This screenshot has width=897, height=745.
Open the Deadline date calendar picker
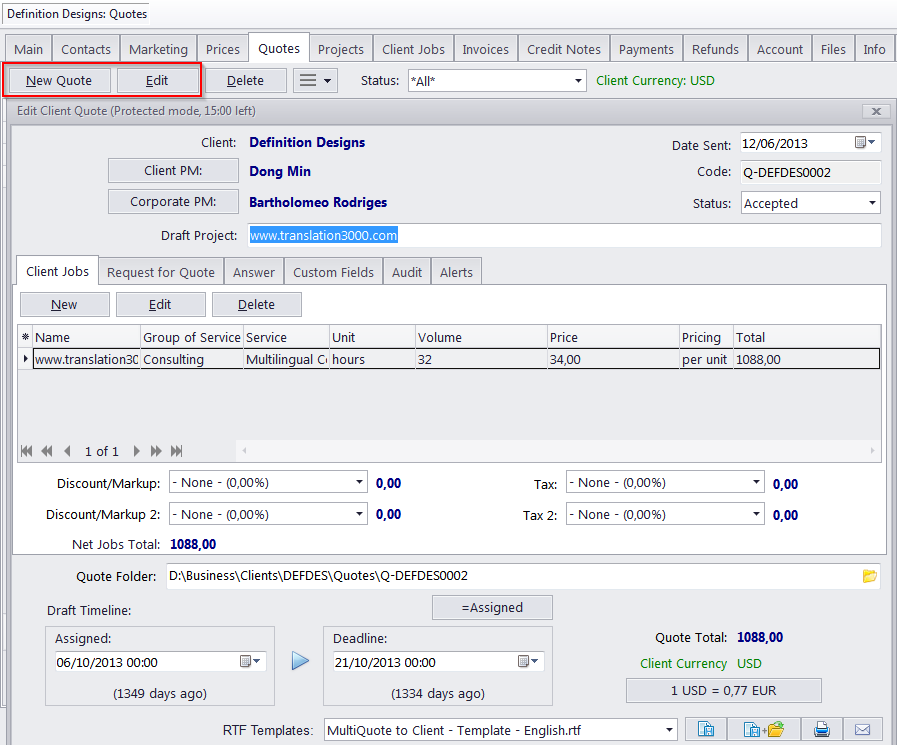pos(528,661)
